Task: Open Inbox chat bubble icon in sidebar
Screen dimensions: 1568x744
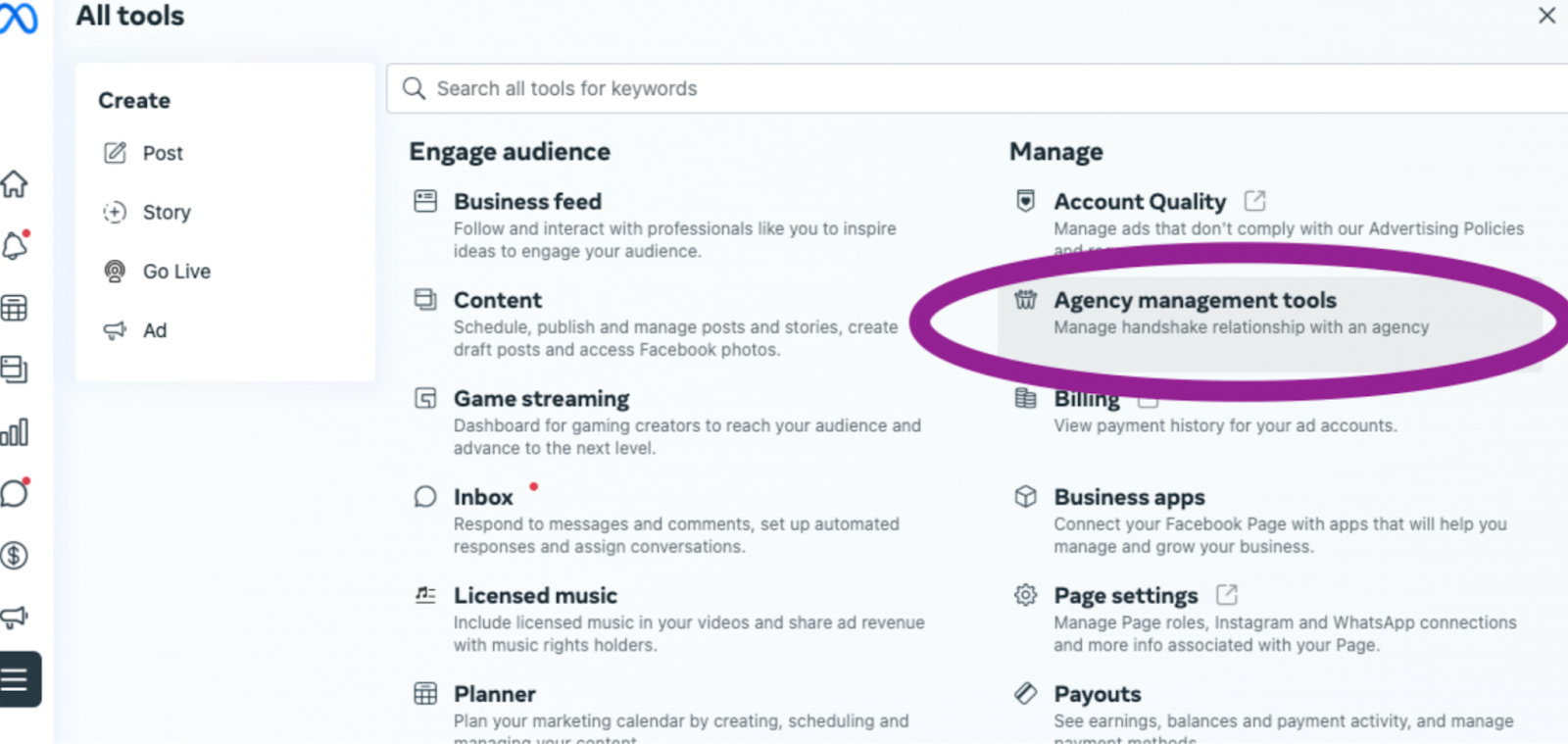Action: (x=15, y=492)
